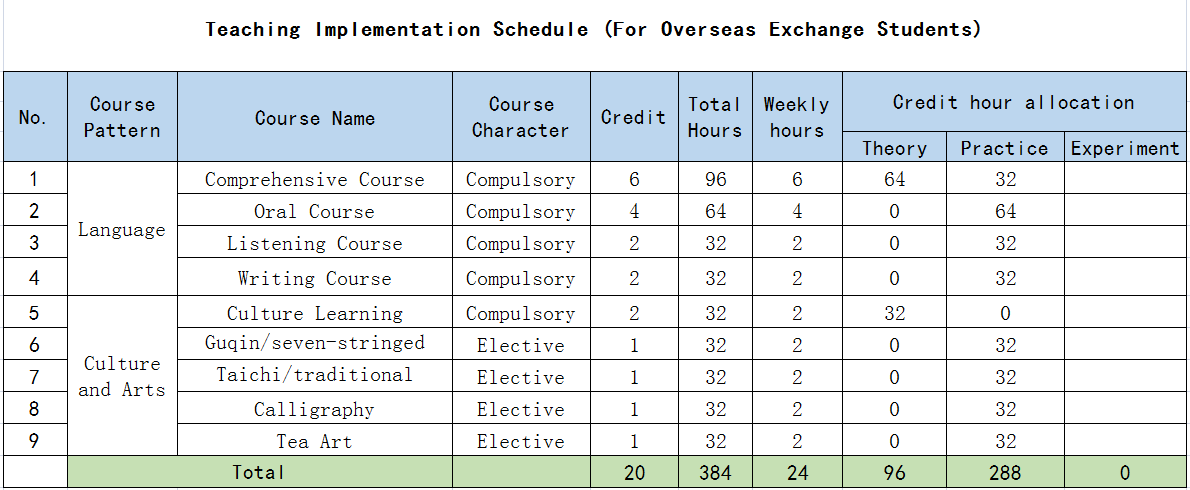Select the 'Listening Course' cell

(x=314, y=244)
